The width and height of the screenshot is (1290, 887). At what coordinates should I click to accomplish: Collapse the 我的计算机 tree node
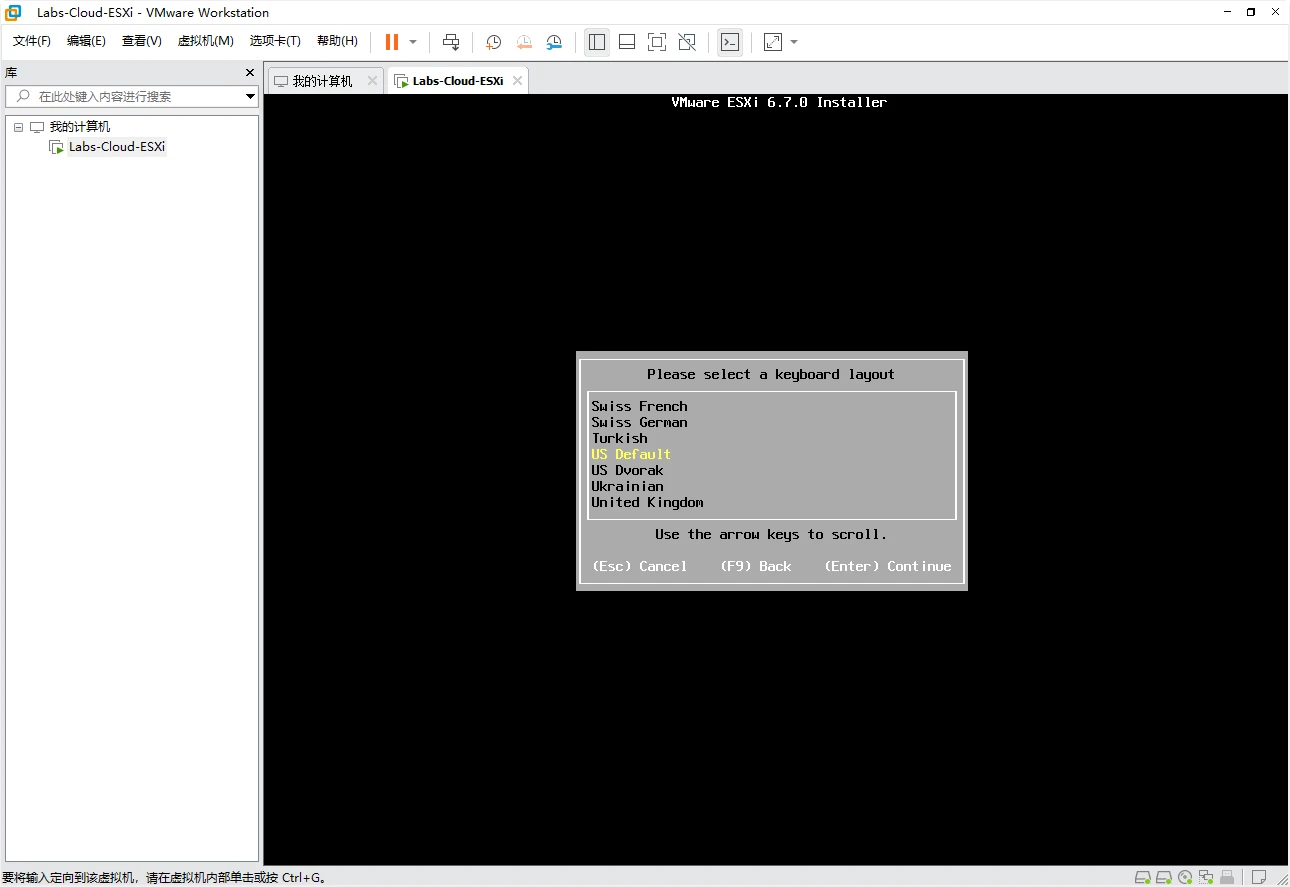[x=18, y=127]
